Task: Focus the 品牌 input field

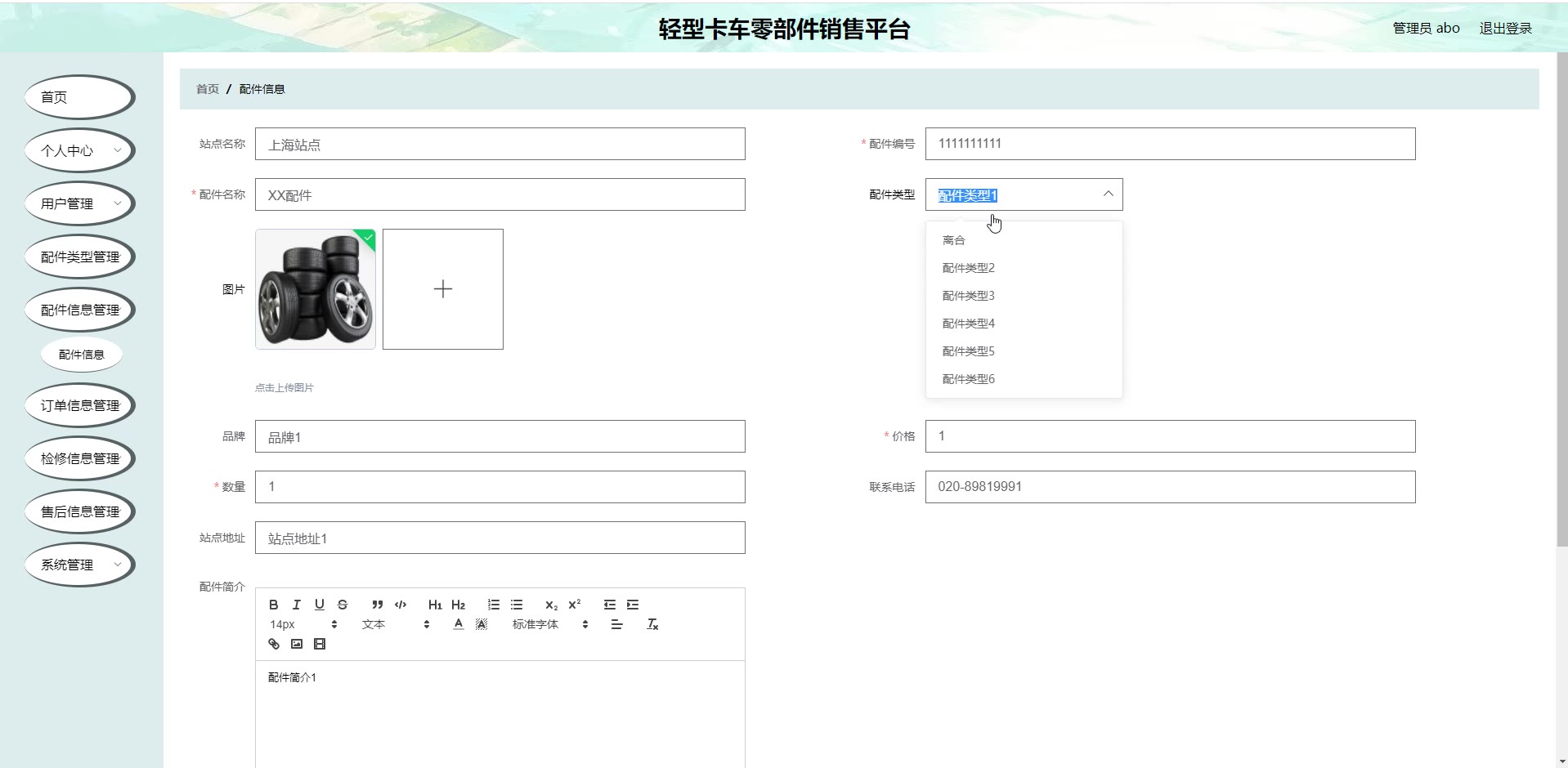Action: pos(500,436)
